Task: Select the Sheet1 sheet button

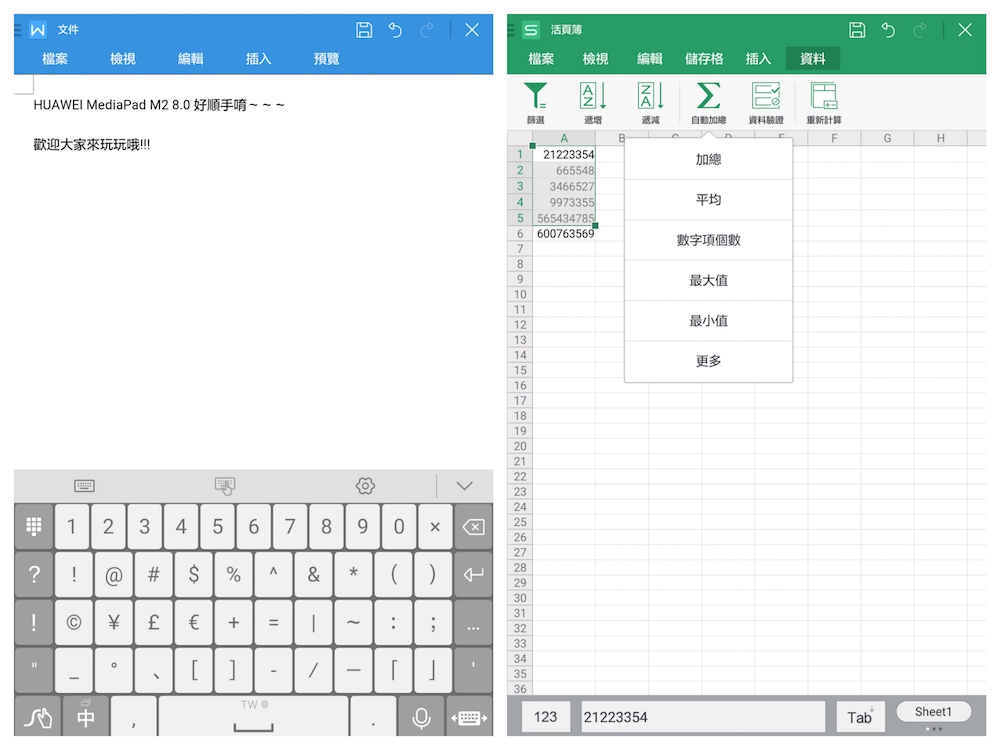Action: tap(933, 712)
